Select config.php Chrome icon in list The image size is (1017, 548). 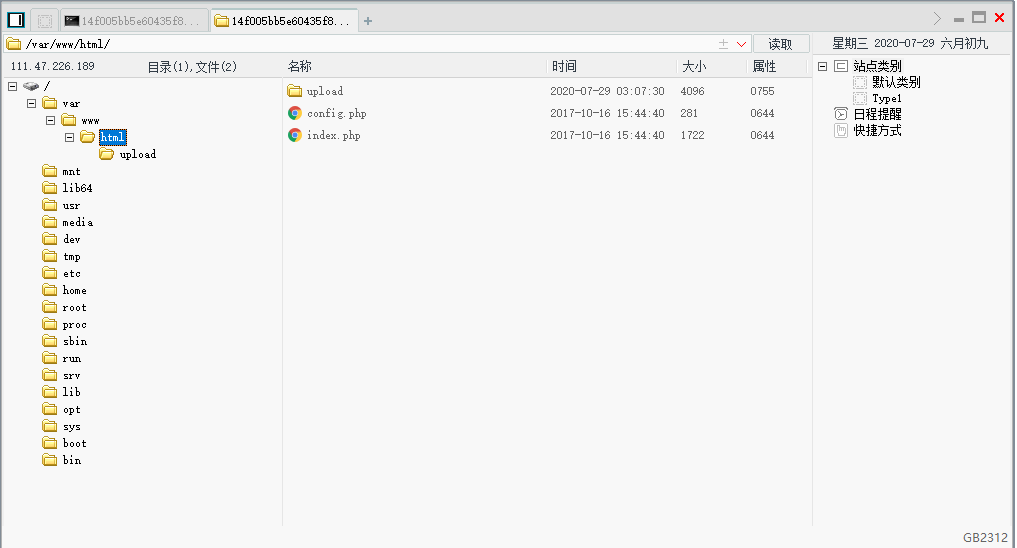coord(294,113)
